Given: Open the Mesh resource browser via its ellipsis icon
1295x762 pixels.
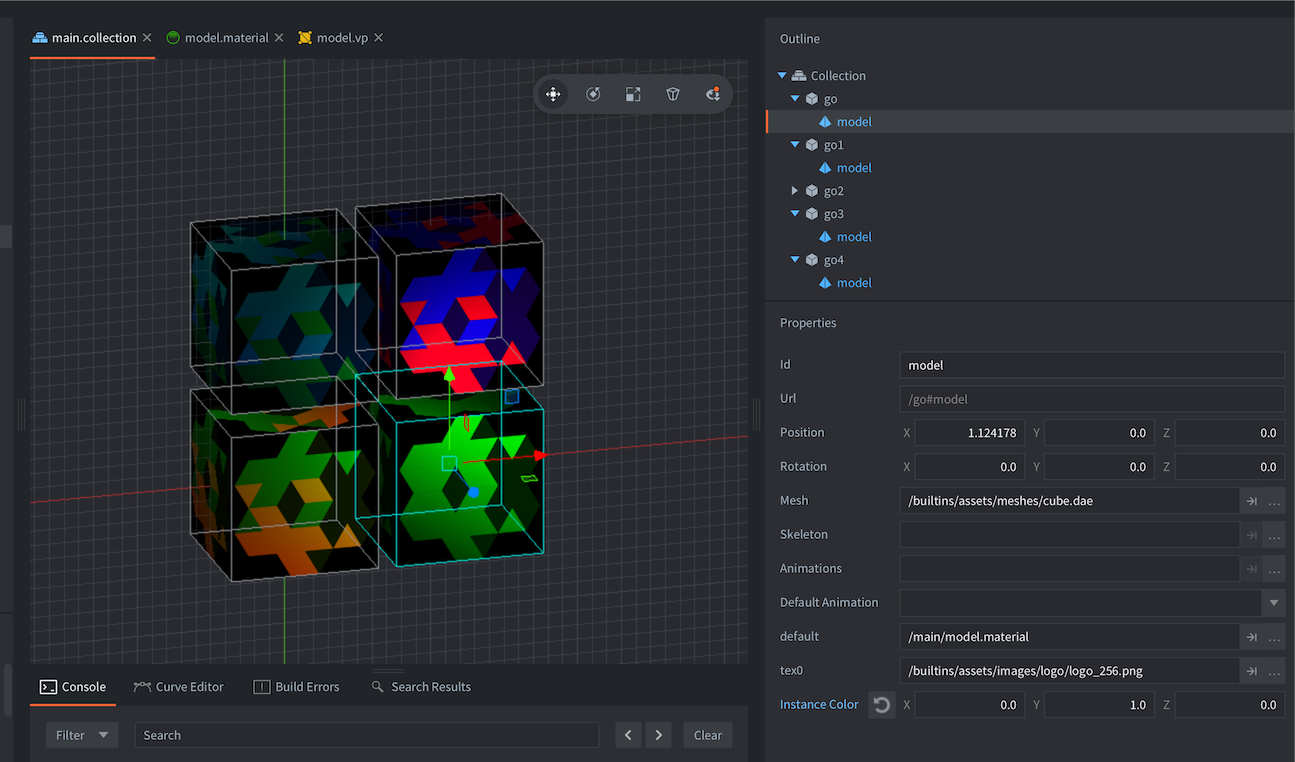Looking at the screenshot, I should click(x=1274, y=501).
